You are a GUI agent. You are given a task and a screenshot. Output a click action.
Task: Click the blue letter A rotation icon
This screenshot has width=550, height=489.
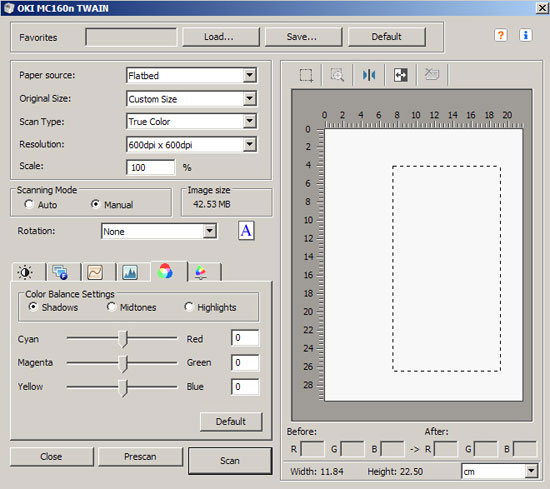(x=246, y=231)
